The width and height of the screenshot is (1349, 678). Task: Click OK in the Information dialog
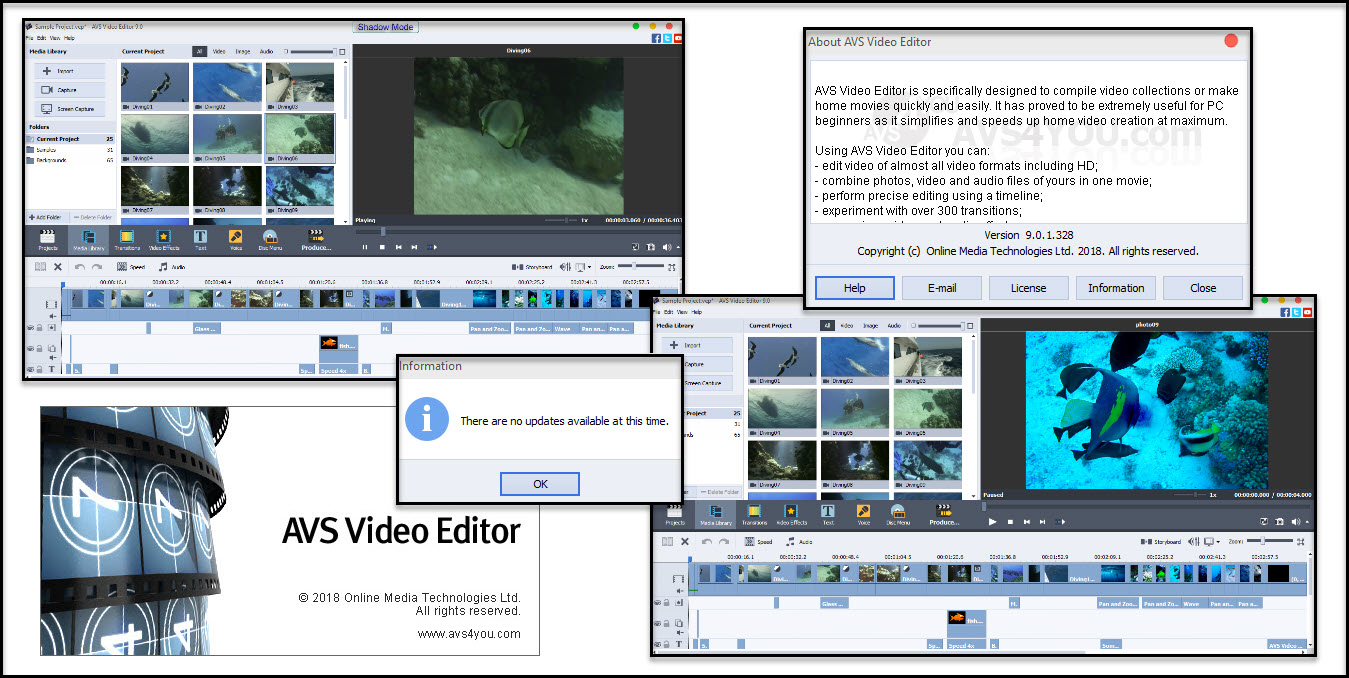pos(540,484)
